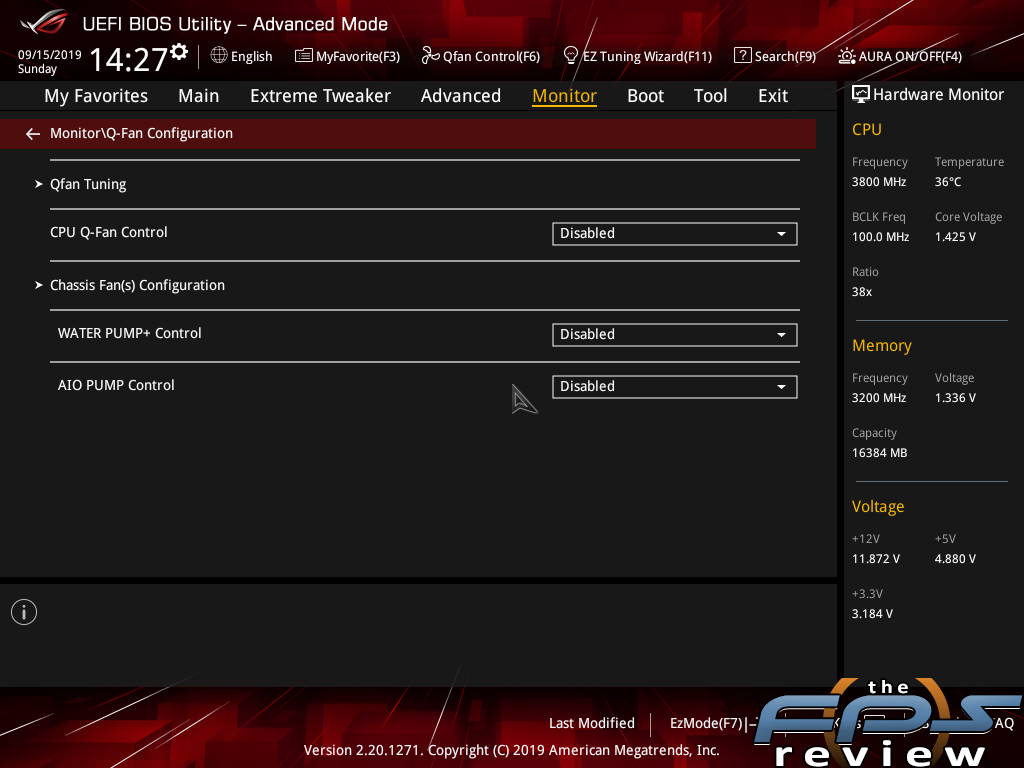Click BCLK Freq value 100.0 MHz

pos(880,237)
